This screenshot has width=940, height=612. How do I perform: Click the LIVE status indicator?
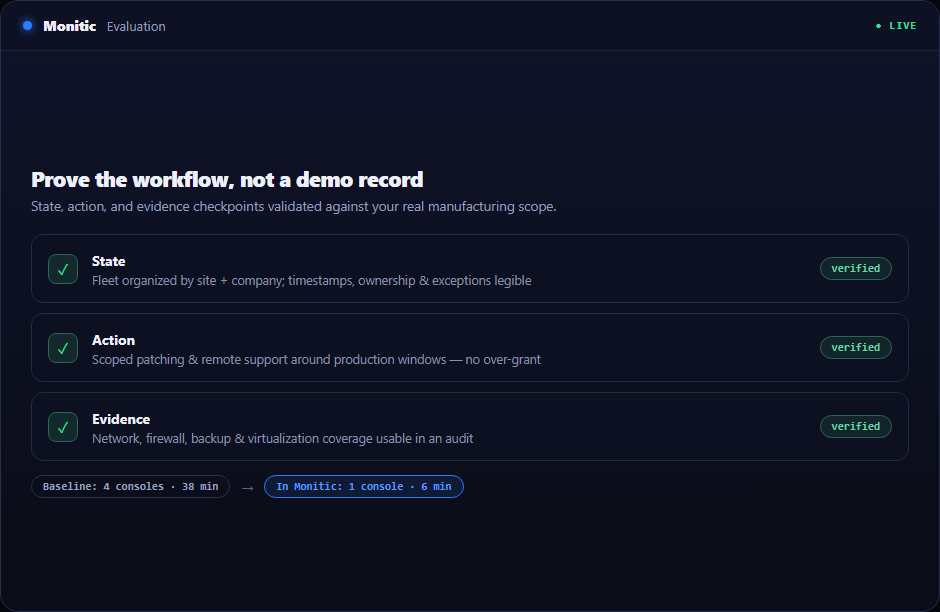pyautogui.click(x=896, y=26)
